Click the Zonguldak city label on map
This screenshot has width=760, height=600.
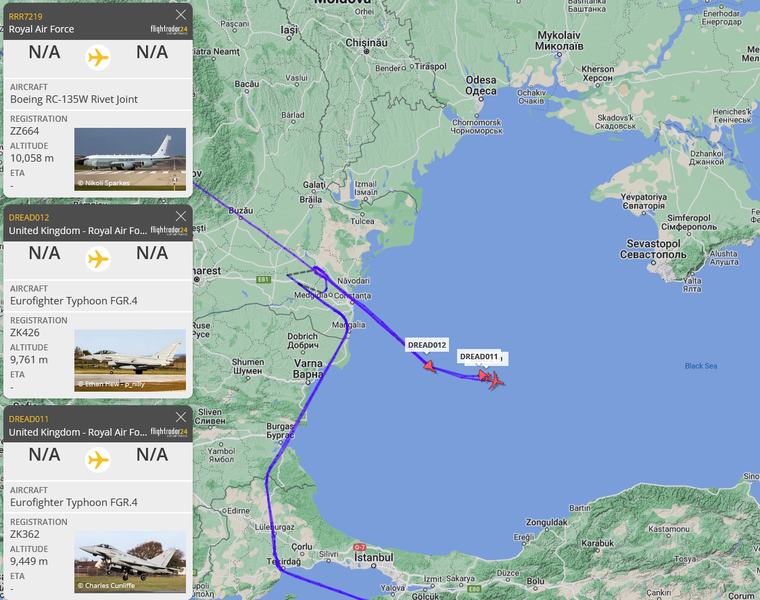point(546,522)
